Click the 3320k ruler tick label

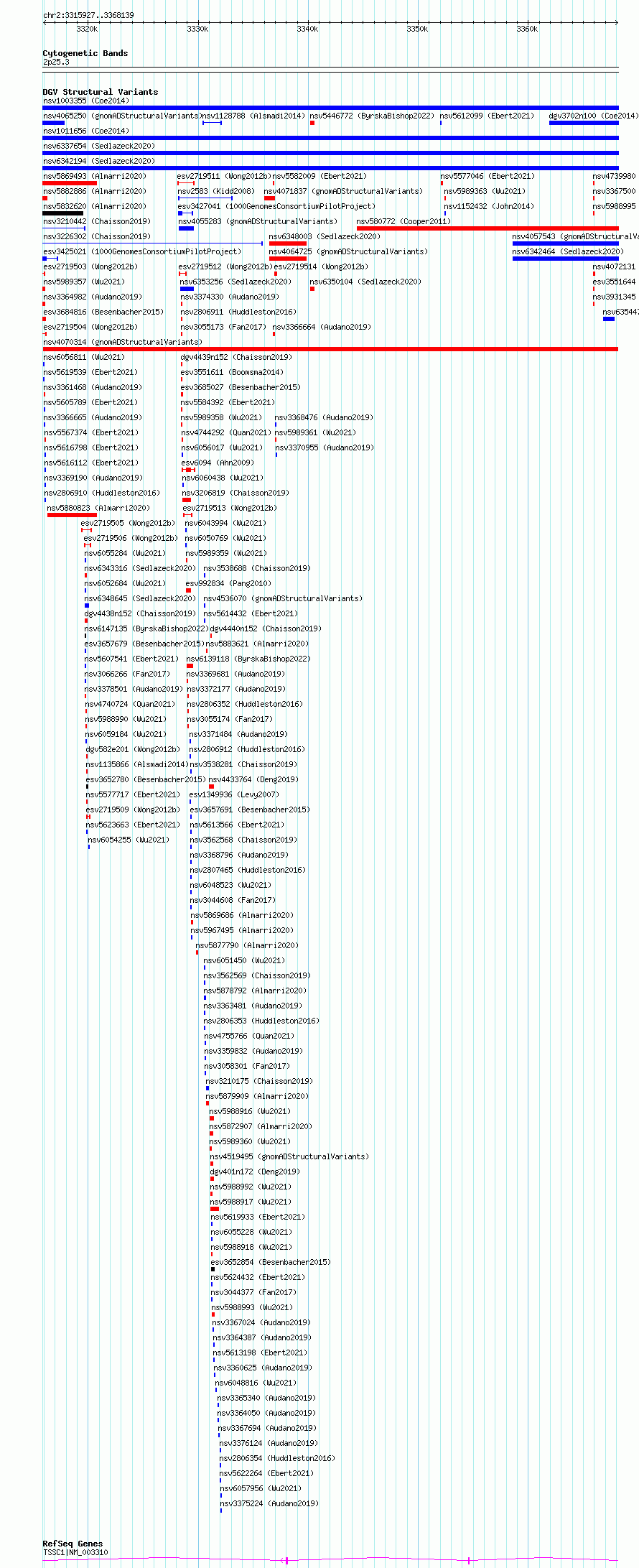click(87, 29)
